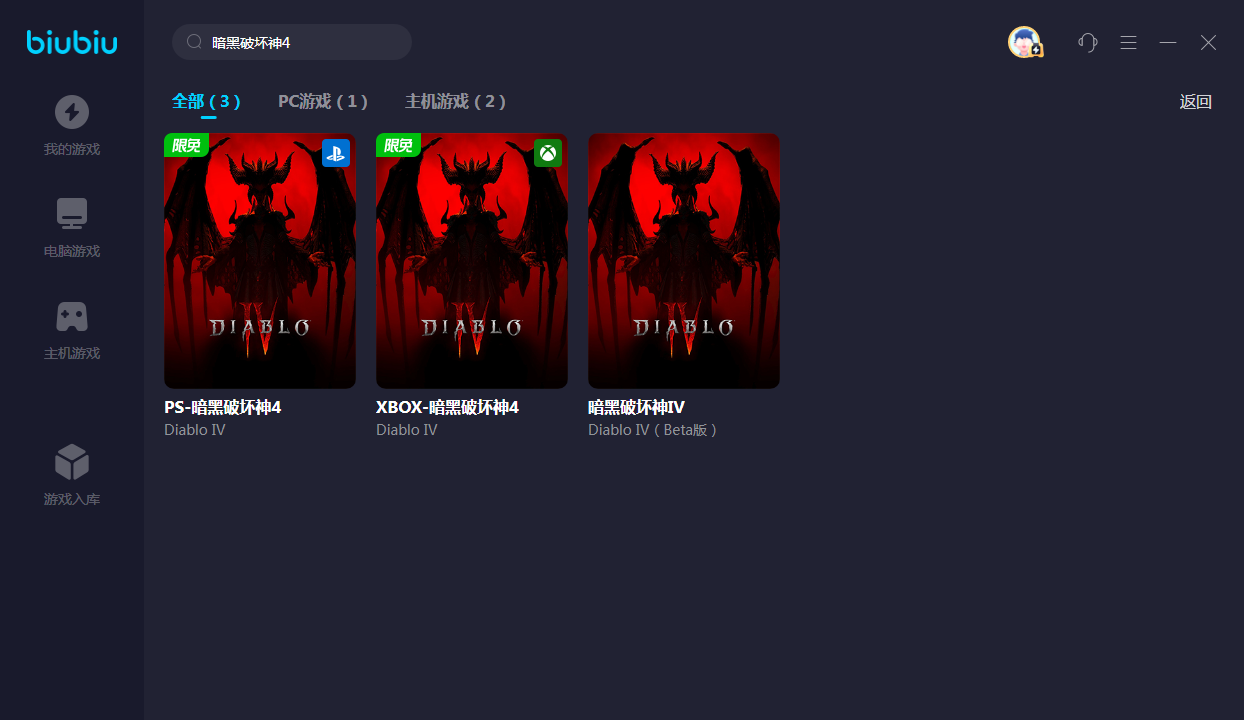Open the user avatar profile
The image size is (1244, 720).
coord(1024,42)
